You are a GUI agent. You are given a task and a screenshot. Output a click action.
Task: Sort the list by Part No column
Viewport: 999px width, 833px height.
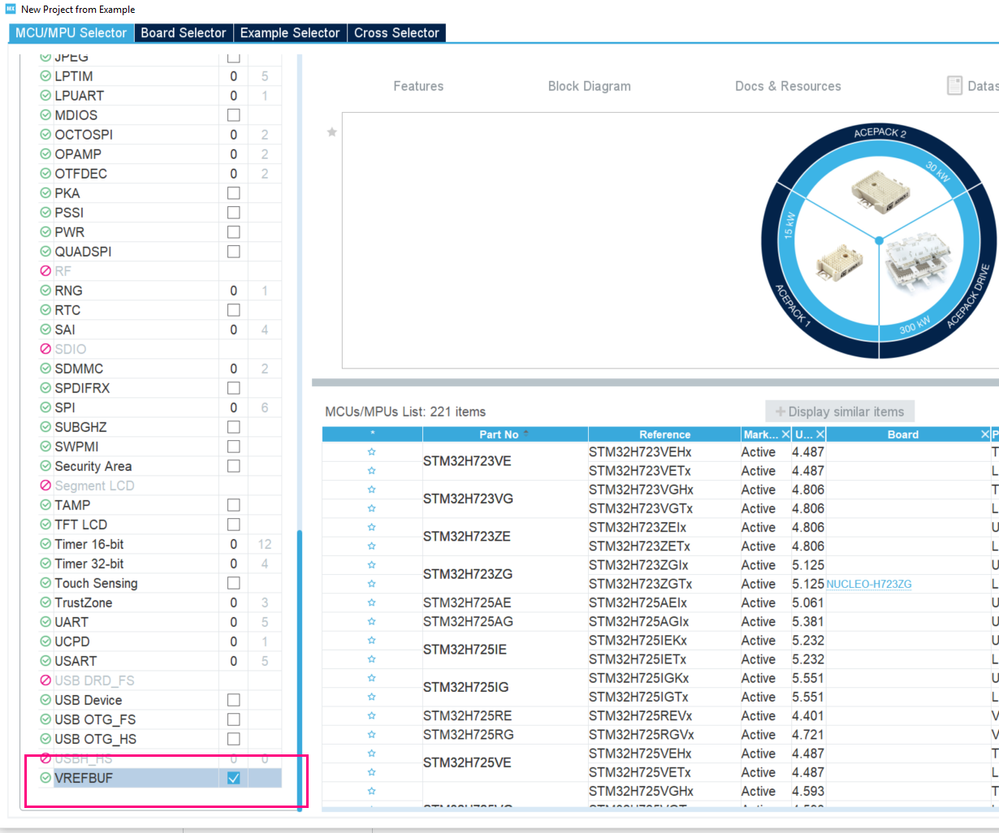(505, 434)
